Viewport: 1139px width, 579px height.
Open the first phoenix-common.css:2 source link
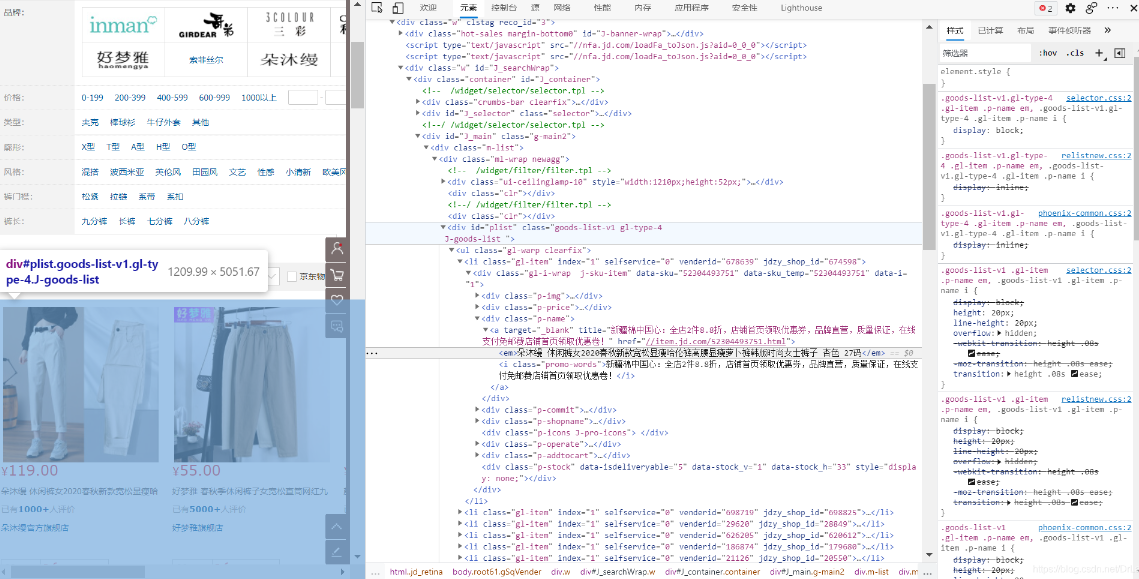click(x=1085, y=213)
